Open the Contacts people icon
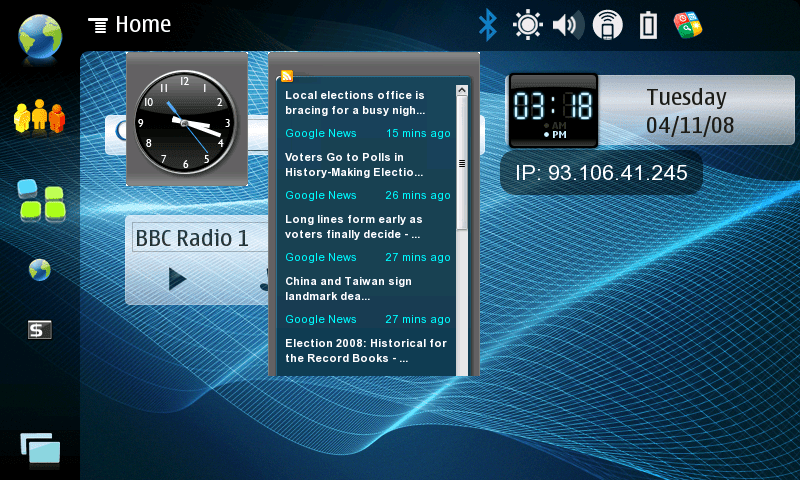 40,118
